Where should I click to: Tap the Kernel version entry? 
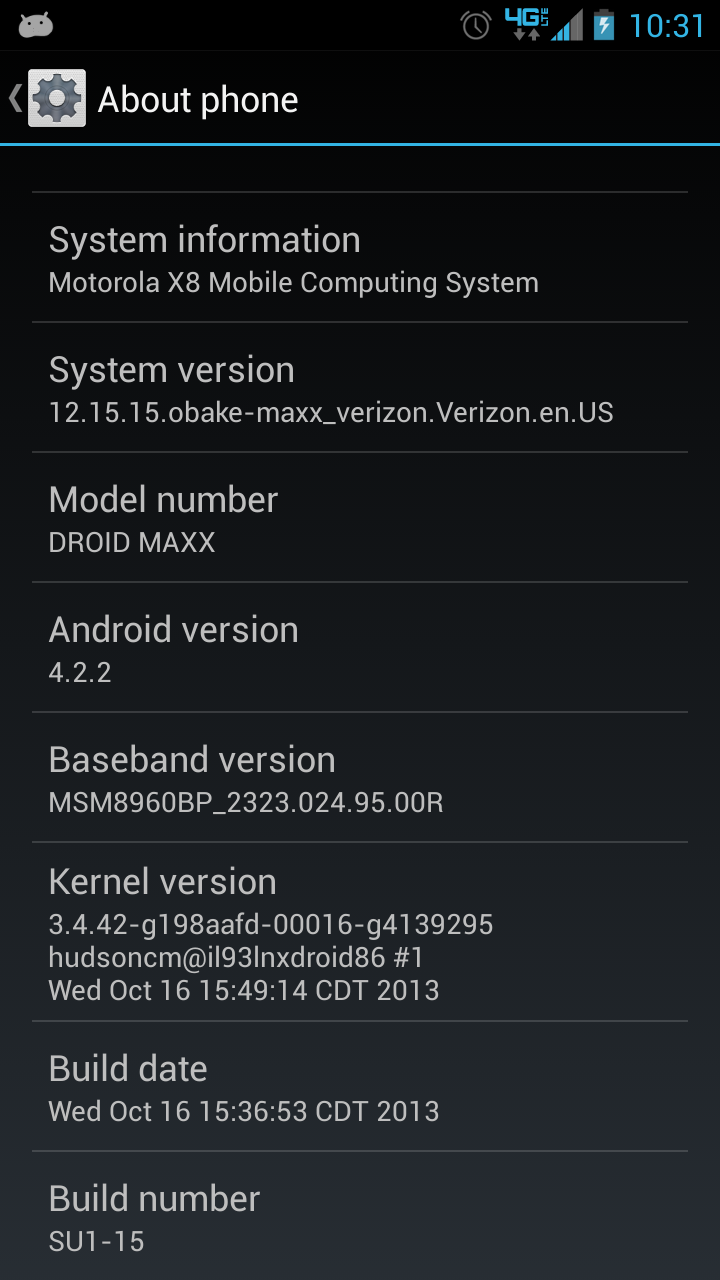[360, 932]
